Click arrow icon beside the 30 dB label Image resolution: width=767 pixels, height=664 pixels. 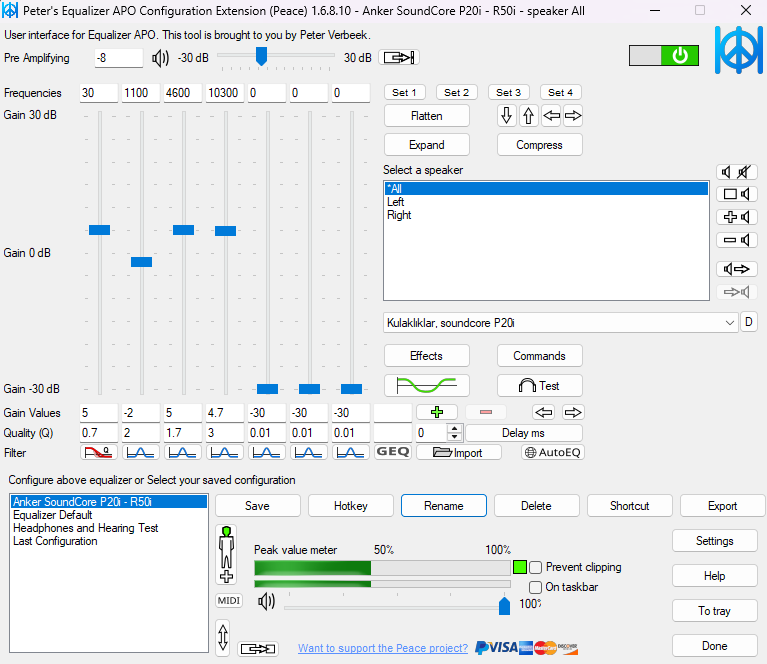pos(399,58)
